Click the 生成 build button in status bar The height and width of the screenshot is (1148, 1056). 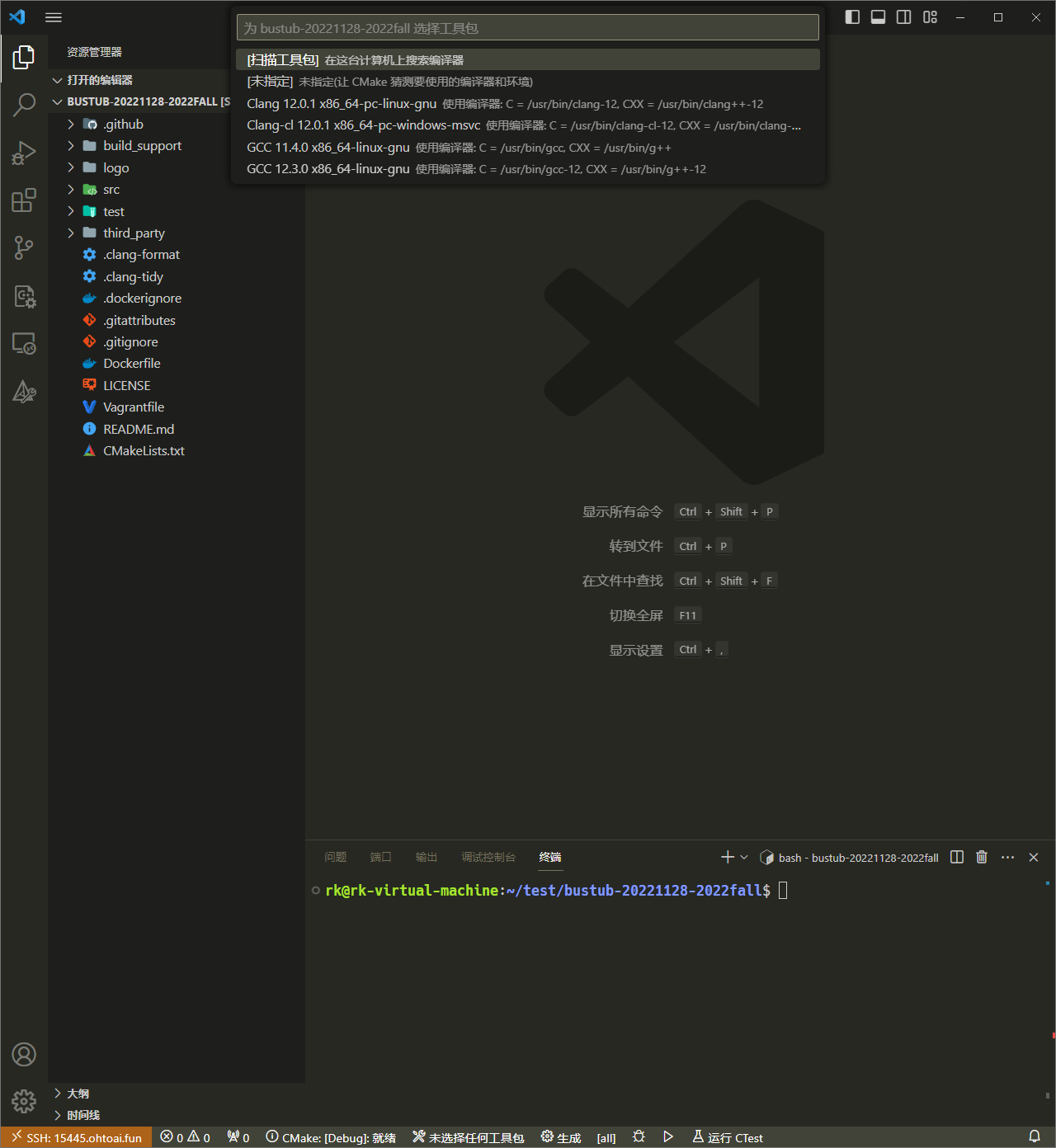(561, 1138)
